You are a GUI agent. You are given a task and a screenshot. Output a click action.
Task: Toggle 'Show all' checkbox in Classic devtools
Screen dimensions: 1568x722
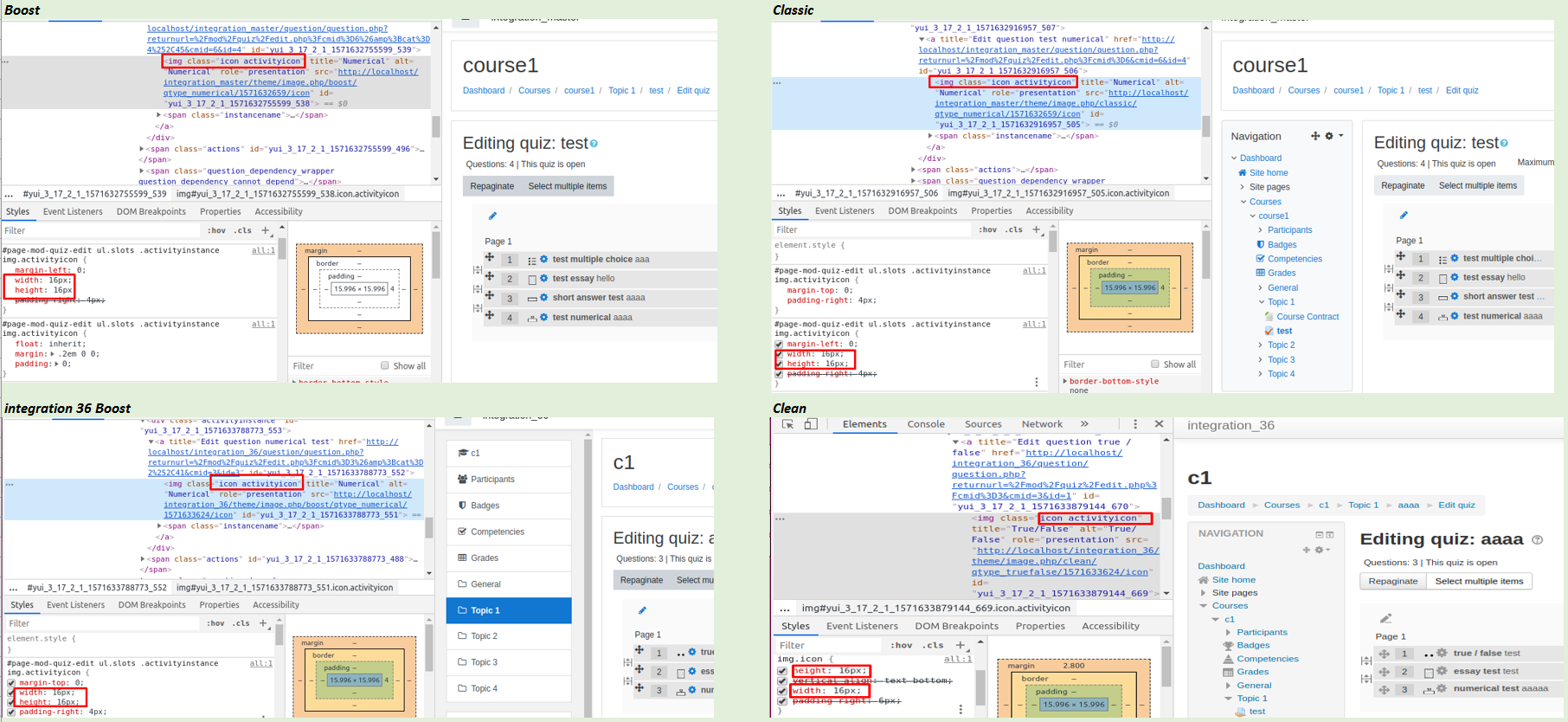[x=1154, y=364]
